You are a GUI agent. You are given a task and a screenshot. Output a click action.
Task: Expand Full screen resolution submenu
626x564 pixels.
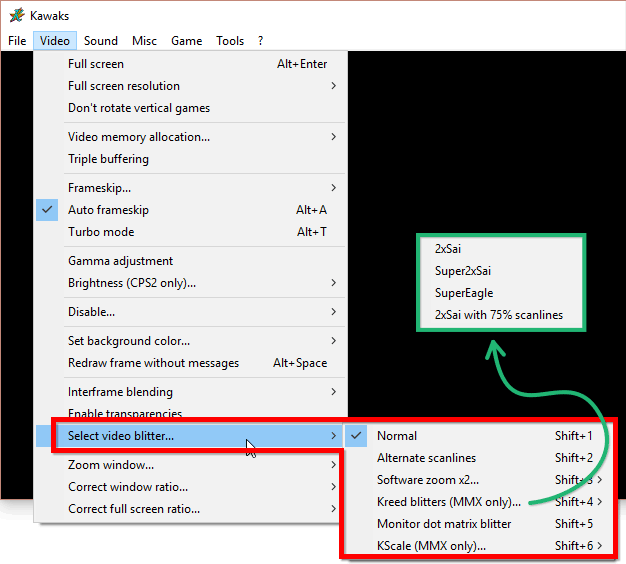click(124, 86)
